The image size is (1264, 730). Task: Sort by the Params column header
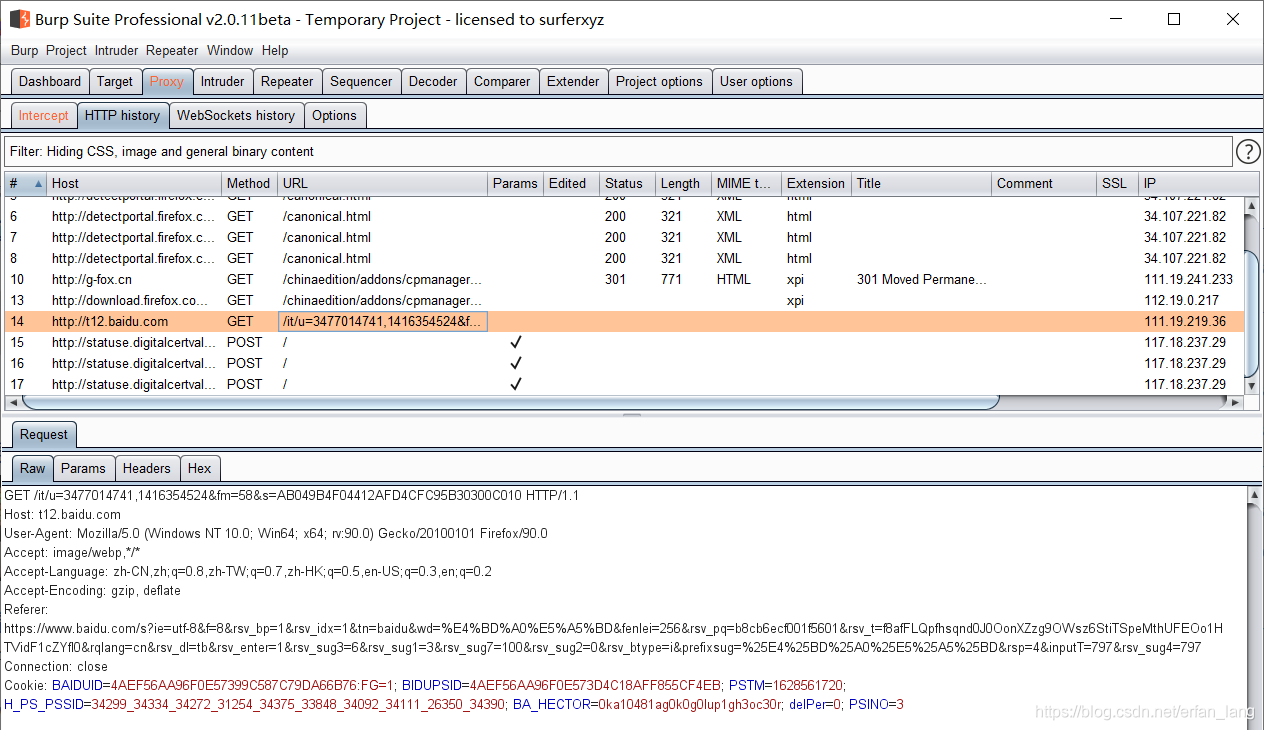pos(515,184)
